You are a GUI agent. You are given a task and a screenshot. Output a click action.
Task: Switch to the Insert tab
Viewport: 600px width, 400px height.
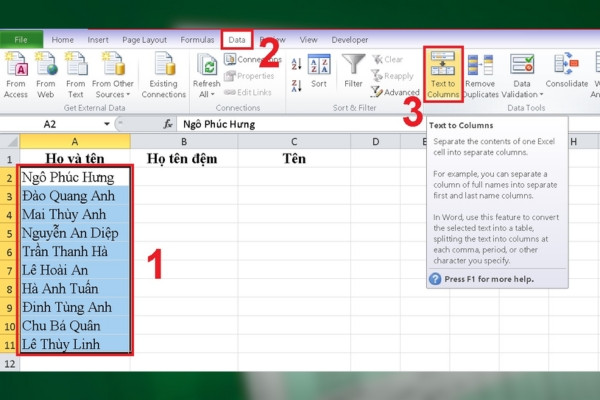pyautogui.click(x=98, y=39)
